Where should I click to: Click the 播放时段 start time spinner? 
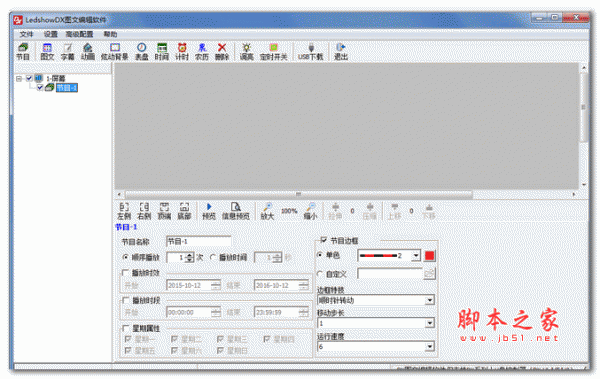click(216, 312)
